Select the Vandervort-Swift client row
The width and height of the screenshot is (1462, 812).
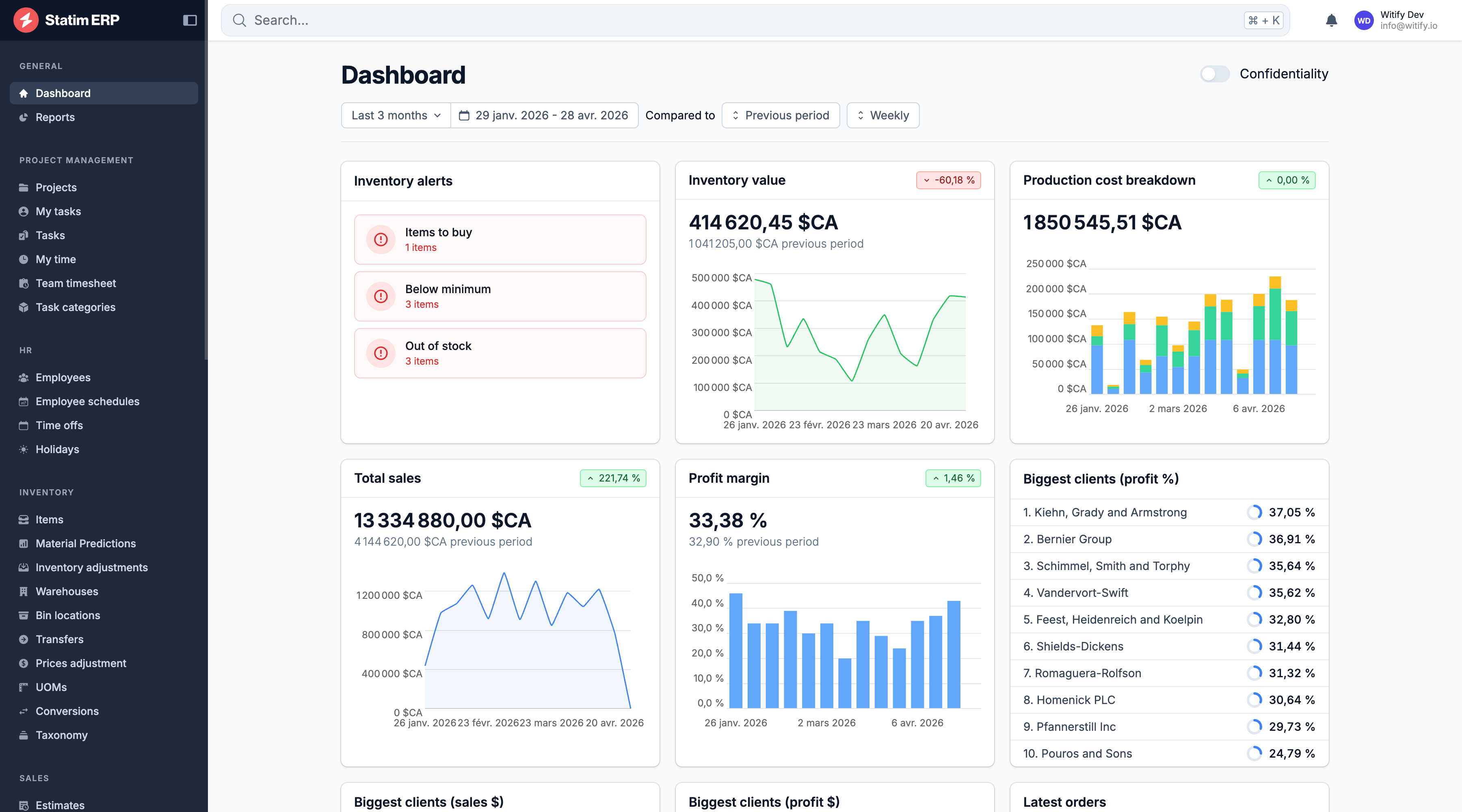[1169, 592]
